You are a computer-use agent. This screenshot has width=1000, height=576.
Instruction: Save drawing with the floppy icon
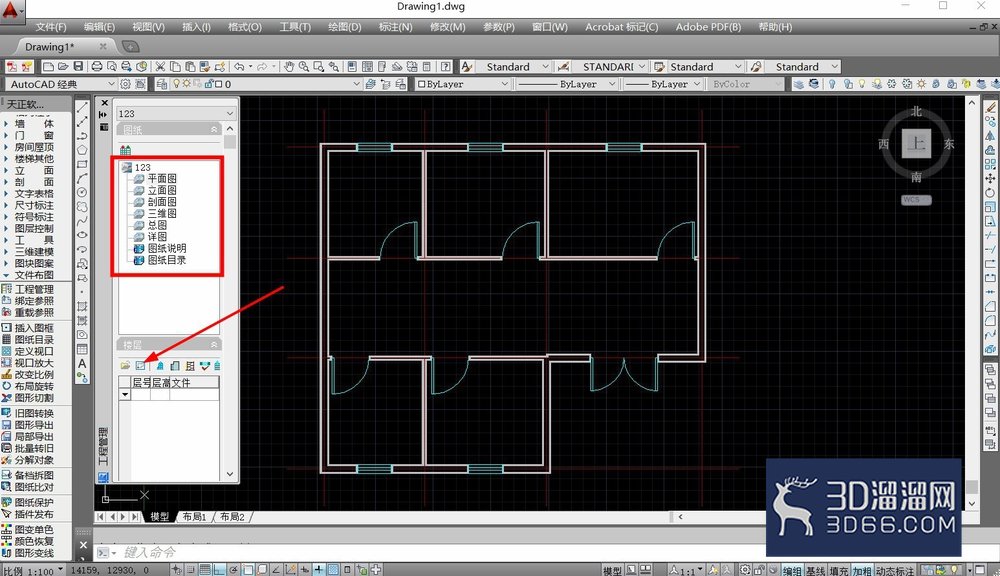(78, 66)
